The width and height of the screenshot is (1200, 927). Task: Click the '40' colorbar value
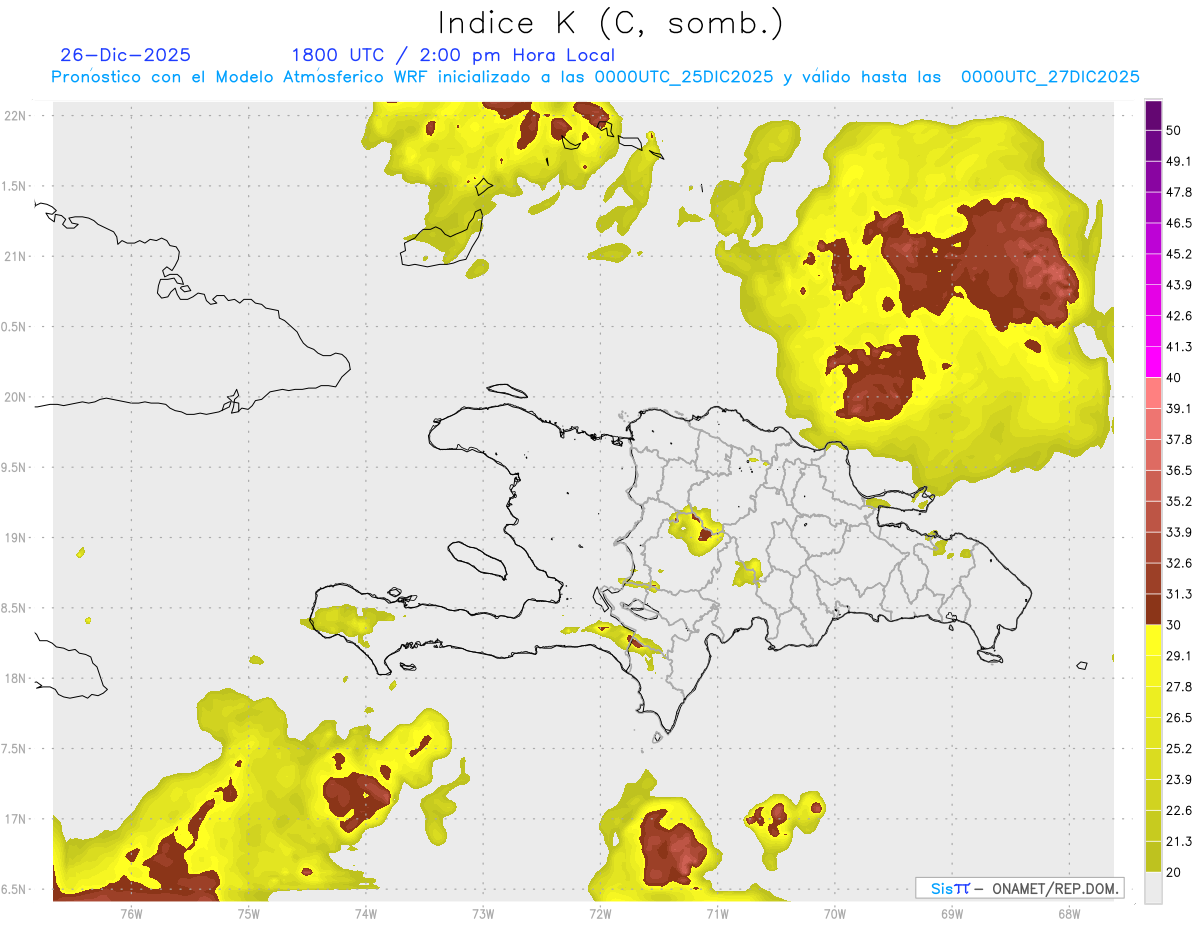point(1174,378)
